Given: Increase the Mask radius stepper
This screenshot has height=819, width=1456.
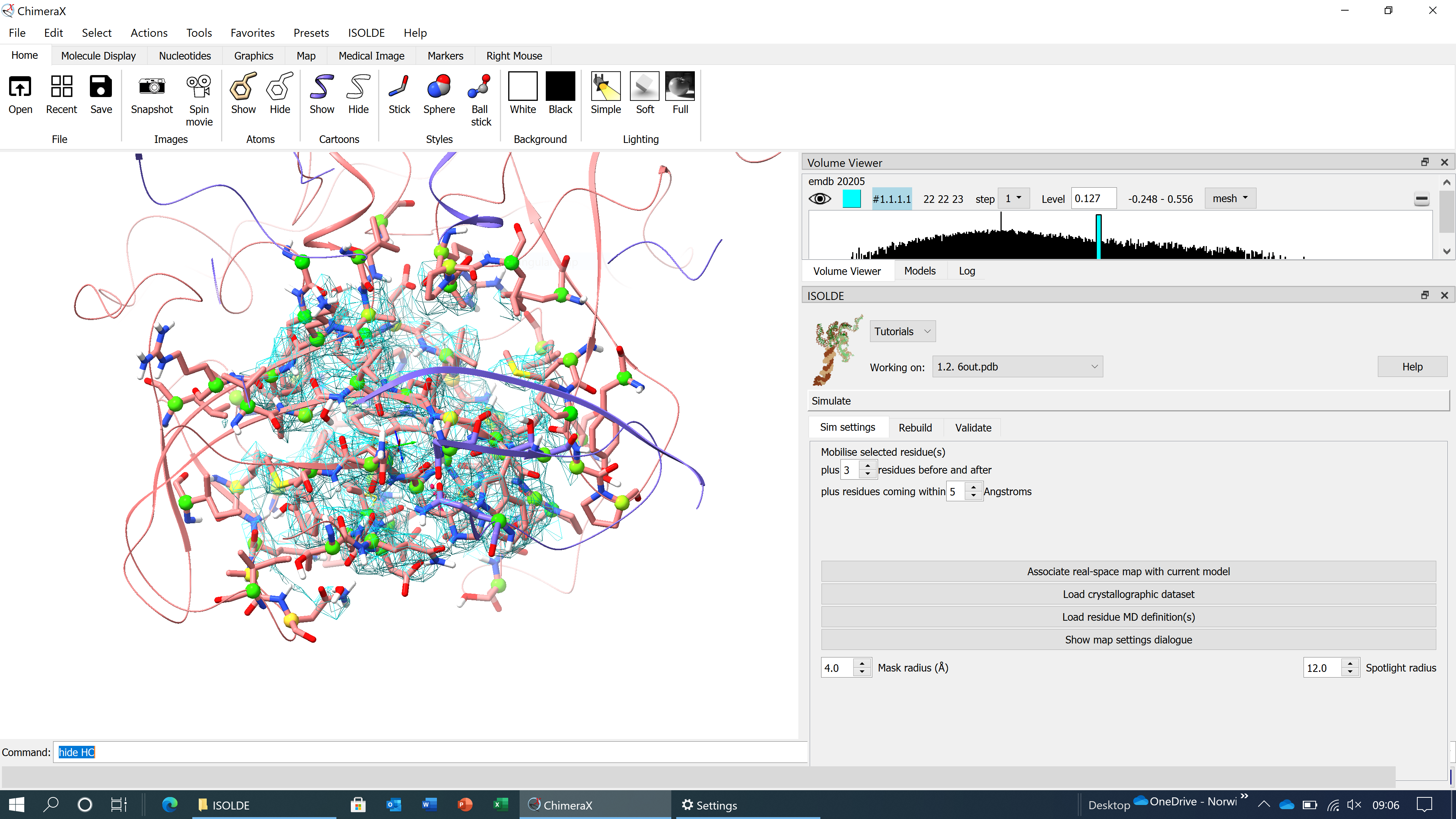Looking at the screenshot, I should [x=862, y=663].
